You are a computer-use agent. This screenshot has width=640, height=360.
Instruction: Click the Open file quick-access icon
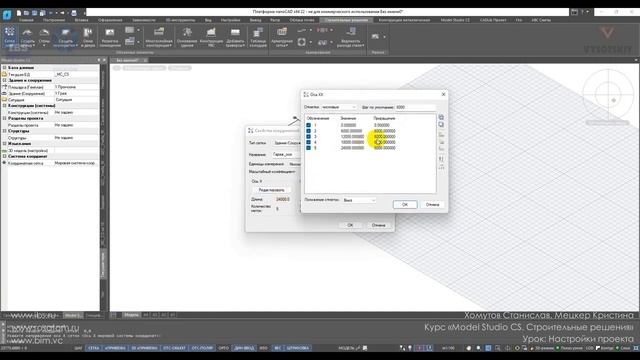[27, 13]
